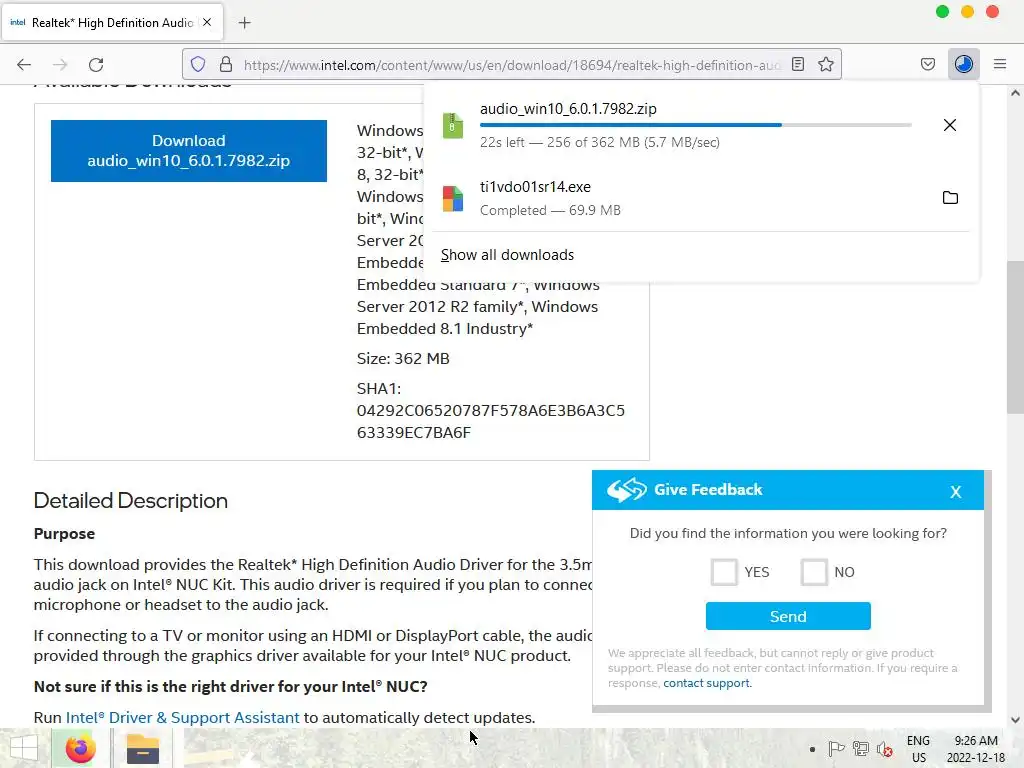The width and height of the screenshot is (1024, 768).
Task: Click 'Not sure if this is the right driver' text
Action: [x=231, y=686]
